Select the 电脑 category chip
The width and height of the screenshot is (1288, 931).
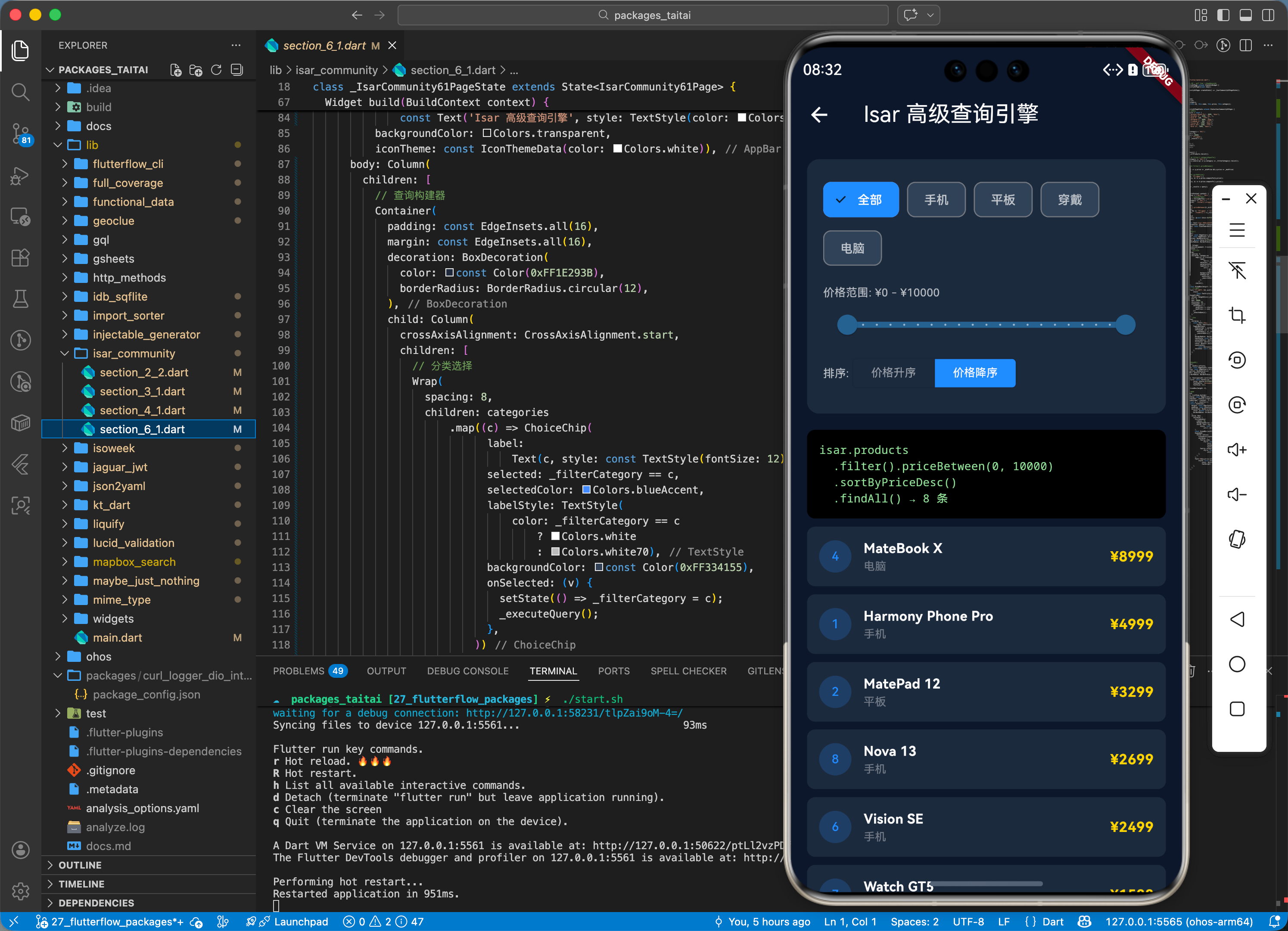click(852, 248)
